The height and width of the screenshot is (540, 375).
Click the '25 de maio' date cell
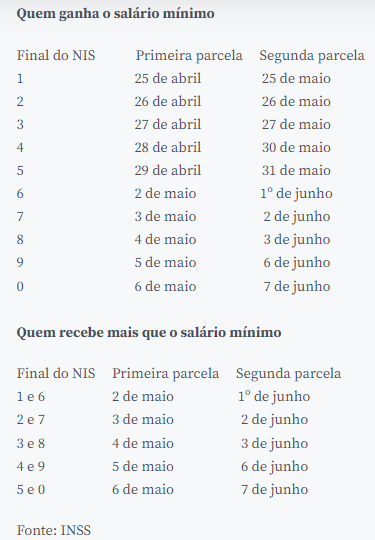click(296, 79)
